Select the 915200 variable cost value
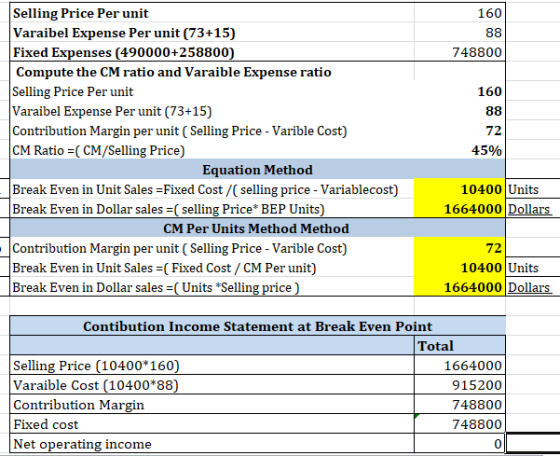 pyautogui.click(x=460, y=385)
